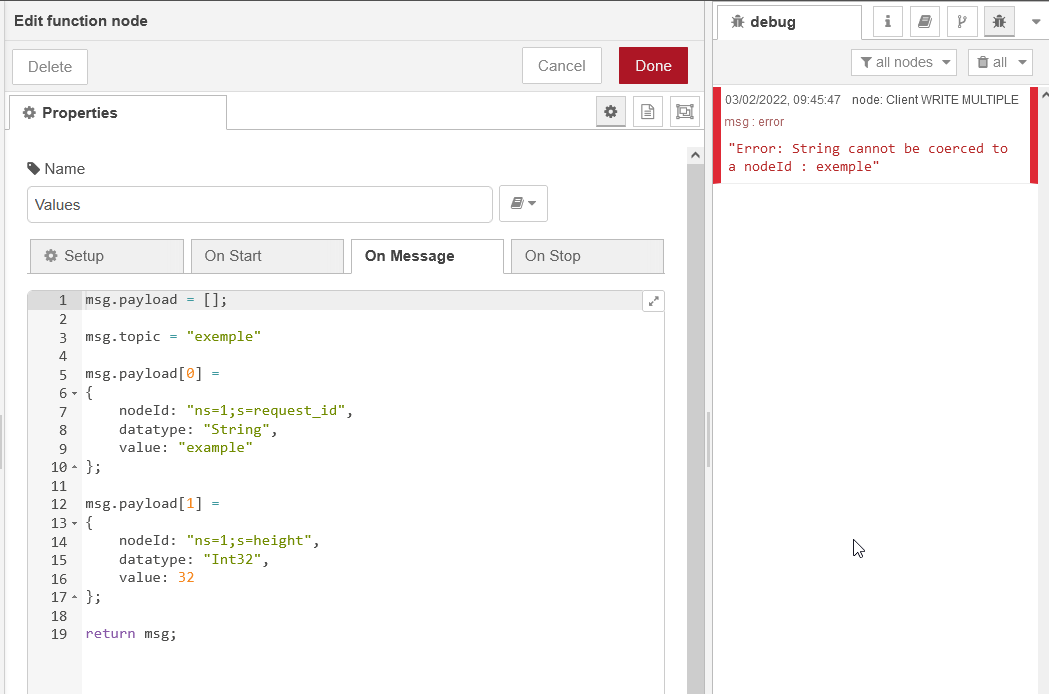The image size is (1049, 694).
Task: Switch to the On Stop tab
Action: click(x=587, y=256)
